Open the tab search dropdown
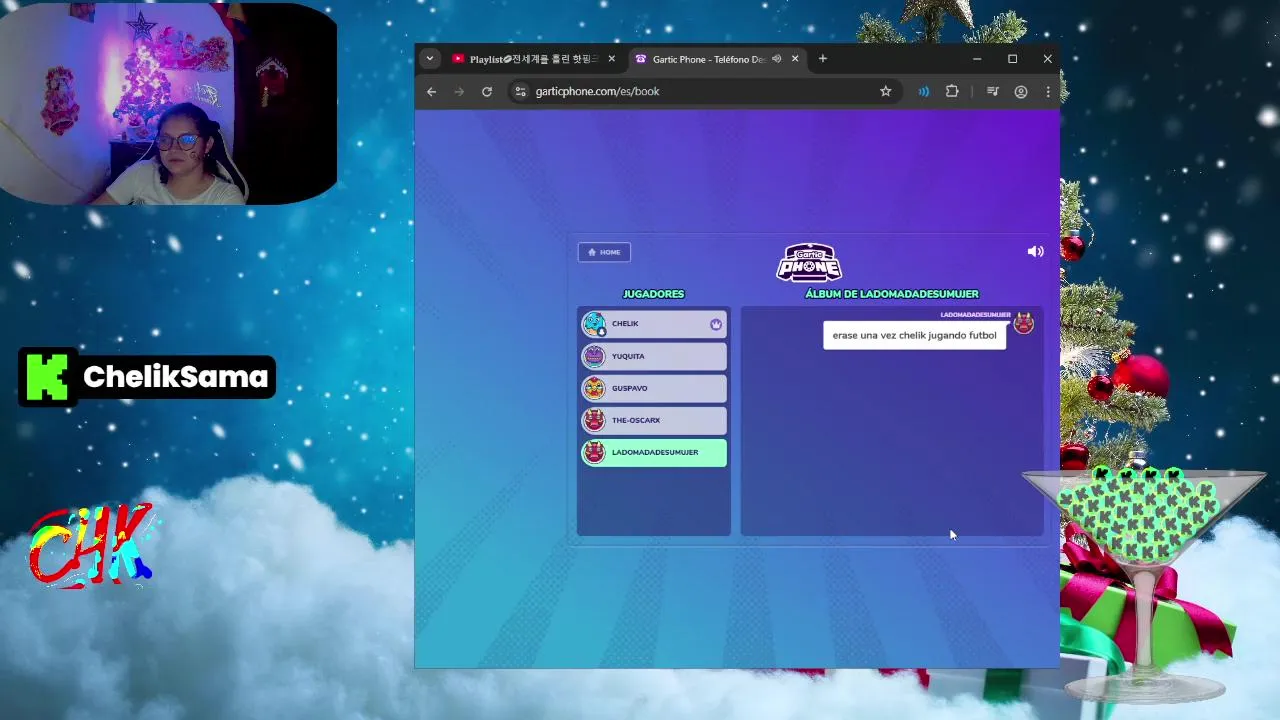 click(430, 59)
